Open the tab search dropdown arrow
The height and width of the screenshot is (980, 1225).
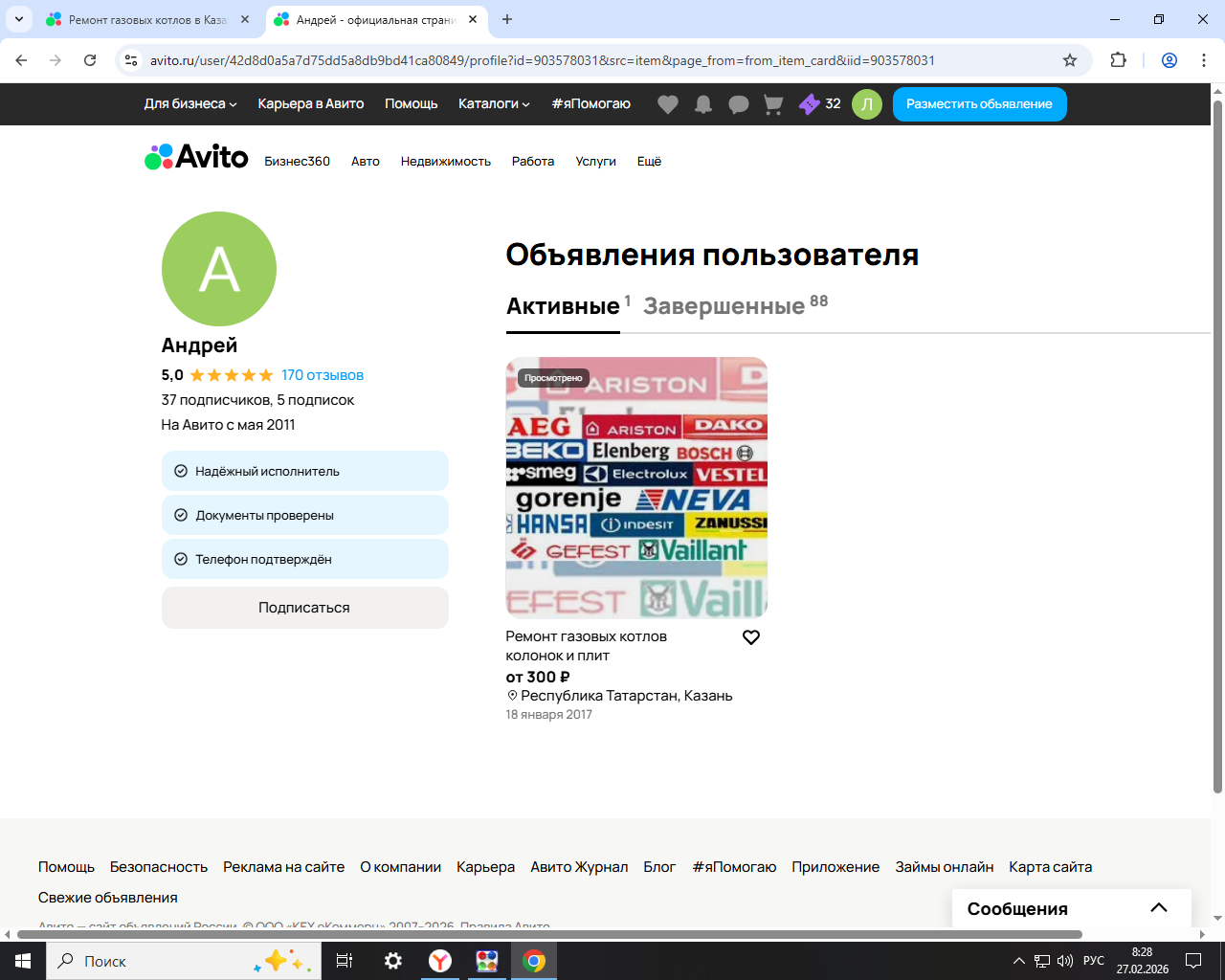19,19
